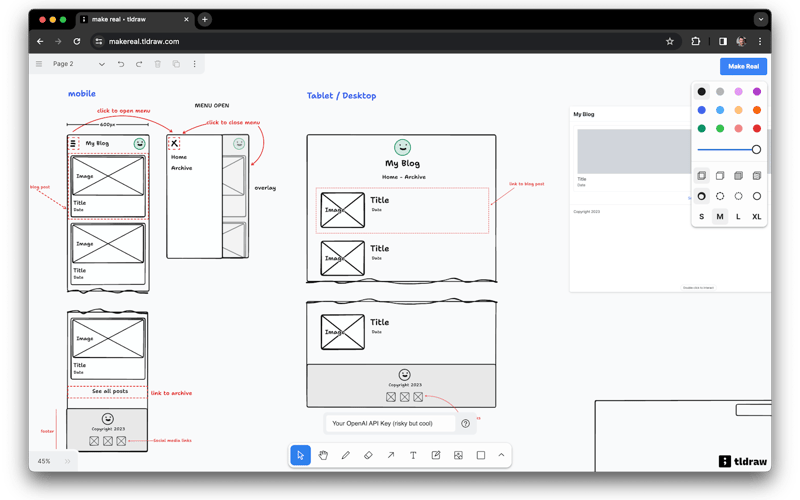The width and height of the screenshot is (800, 500).
Task: Open the three-dot actions menu near Page 2
Action: (x=194, y=64)
